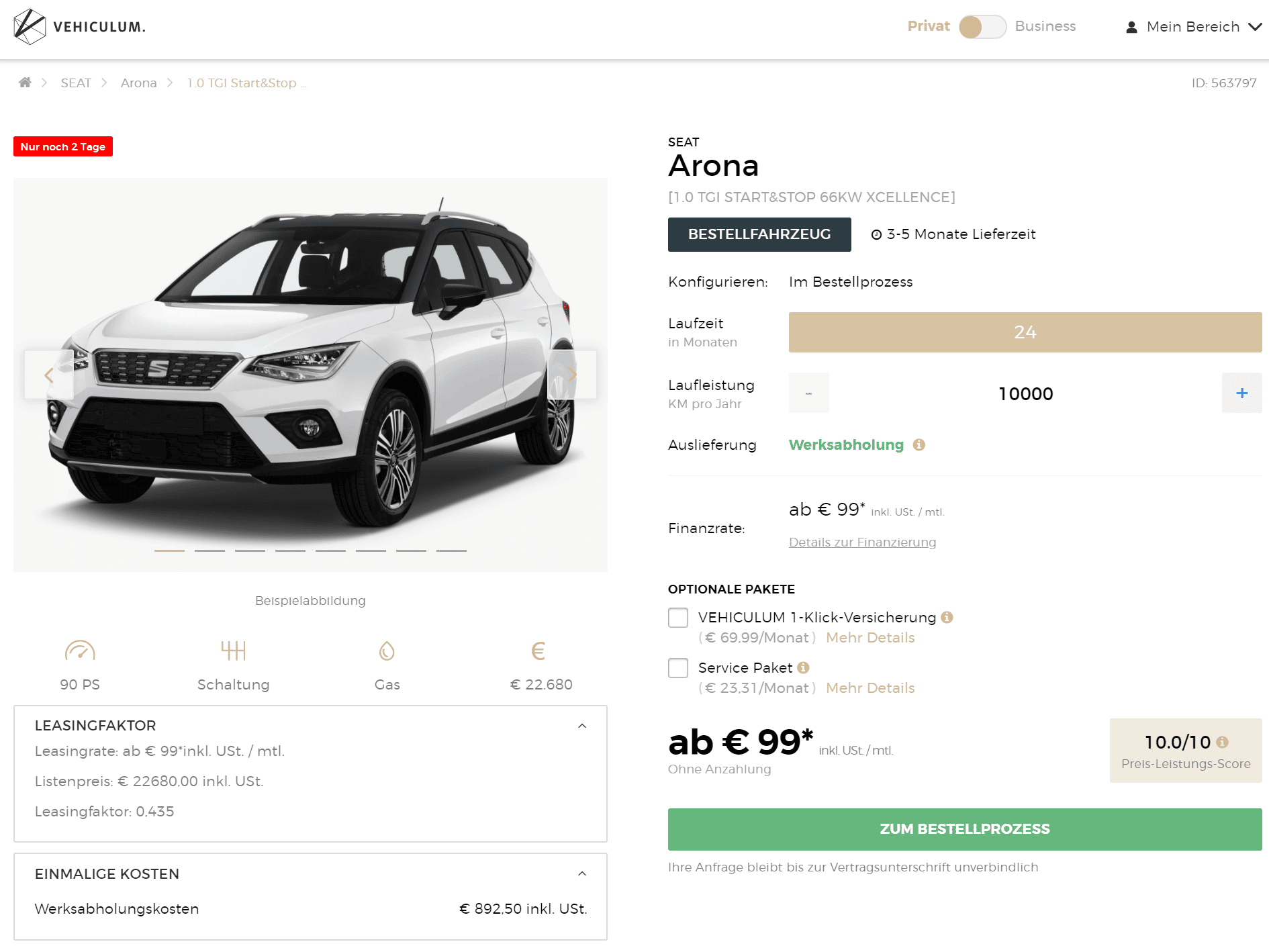Select the 24 months Laufzeit bar
The height and width of the screenshot is (952, 1269).
click(1025, 332)
